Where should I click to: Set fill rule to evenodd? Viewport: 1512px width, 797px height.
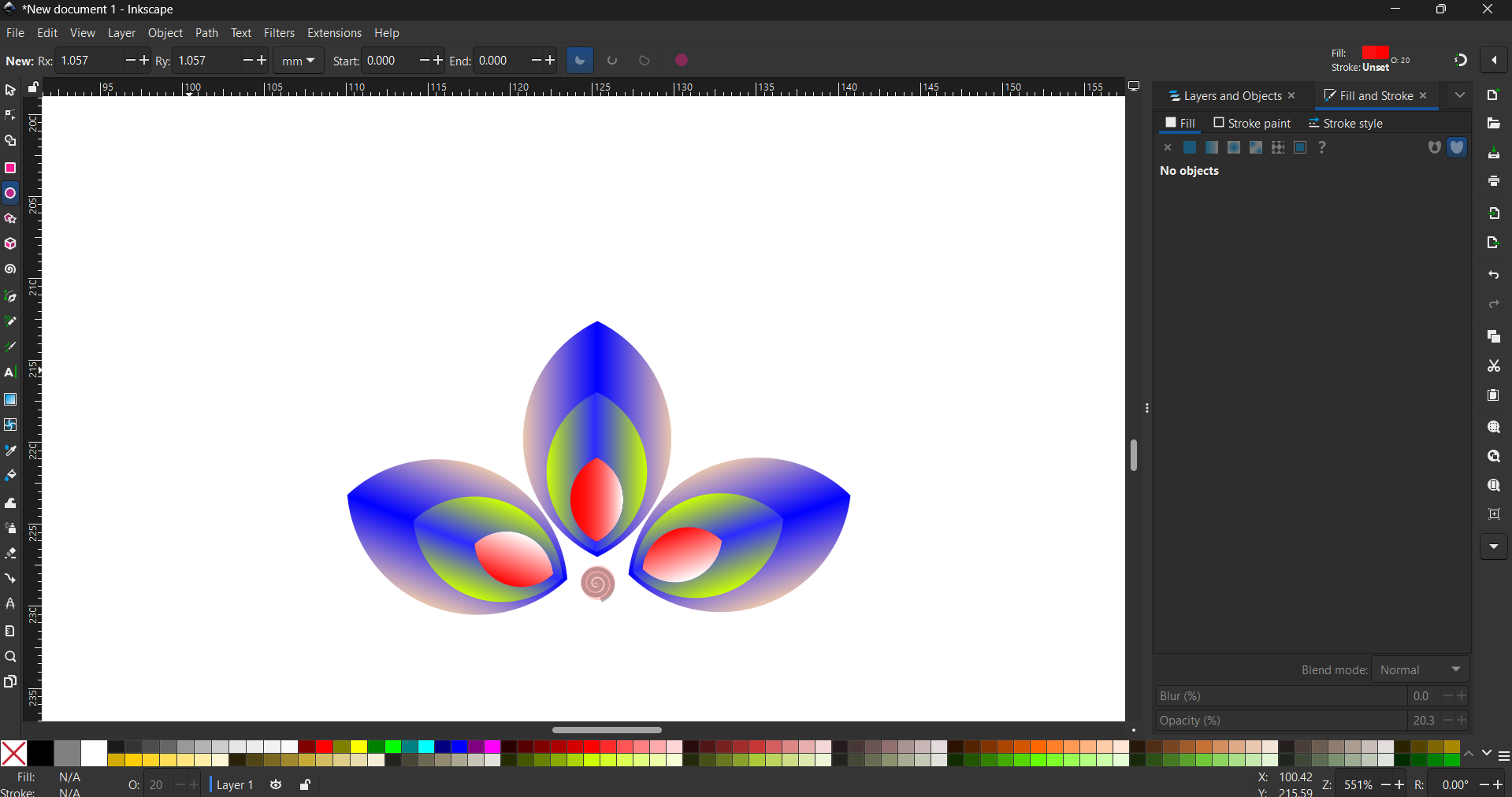1434,147
